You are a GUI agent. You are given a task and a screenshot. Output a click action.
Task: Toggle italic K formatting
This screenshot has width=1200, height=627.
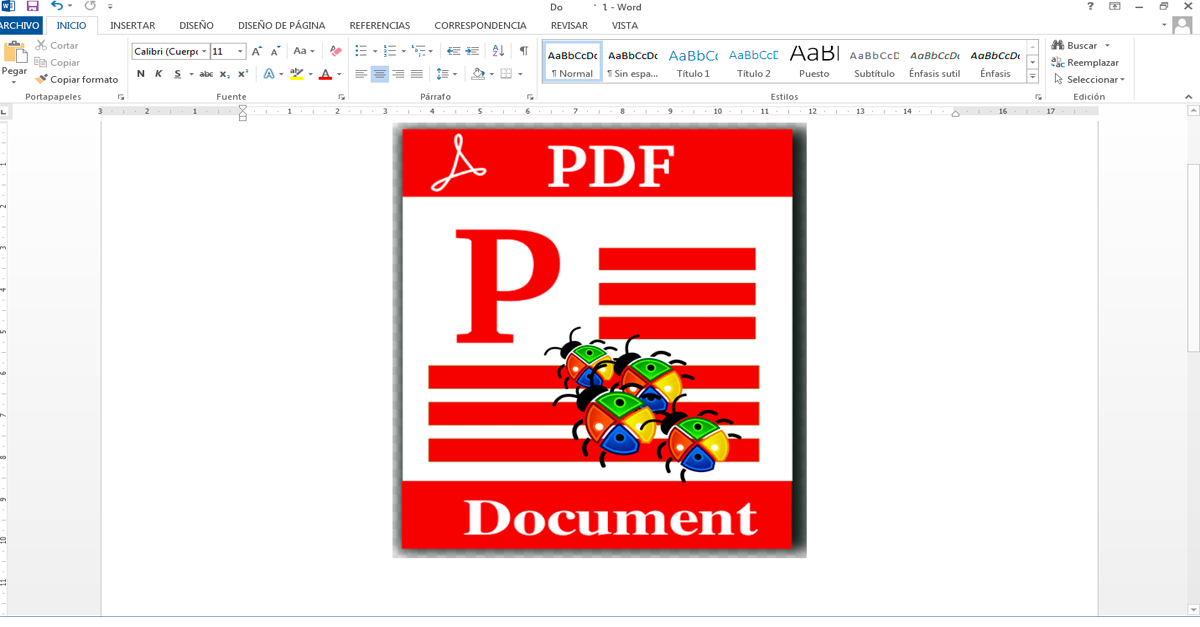[158, 74]
